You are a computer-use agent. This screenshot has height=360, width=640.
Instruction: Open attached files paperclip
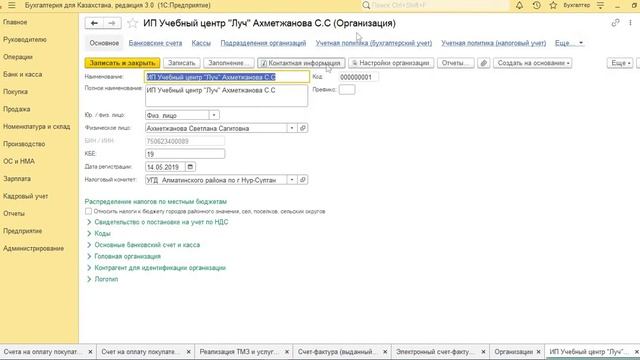[x=484, y=63]
